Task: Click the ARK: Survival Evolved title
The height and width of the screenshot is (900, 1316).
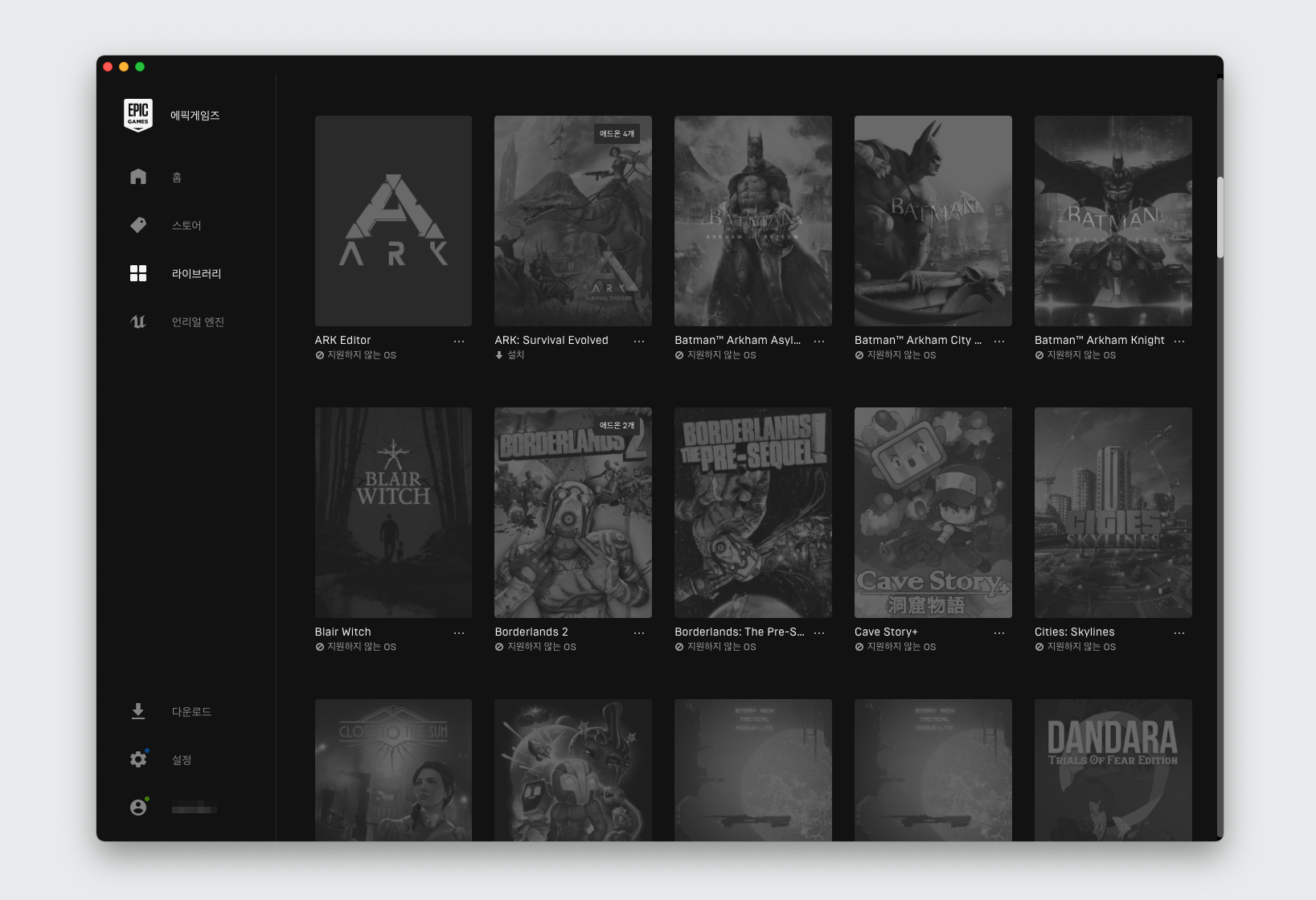Action: click(551, 341)
